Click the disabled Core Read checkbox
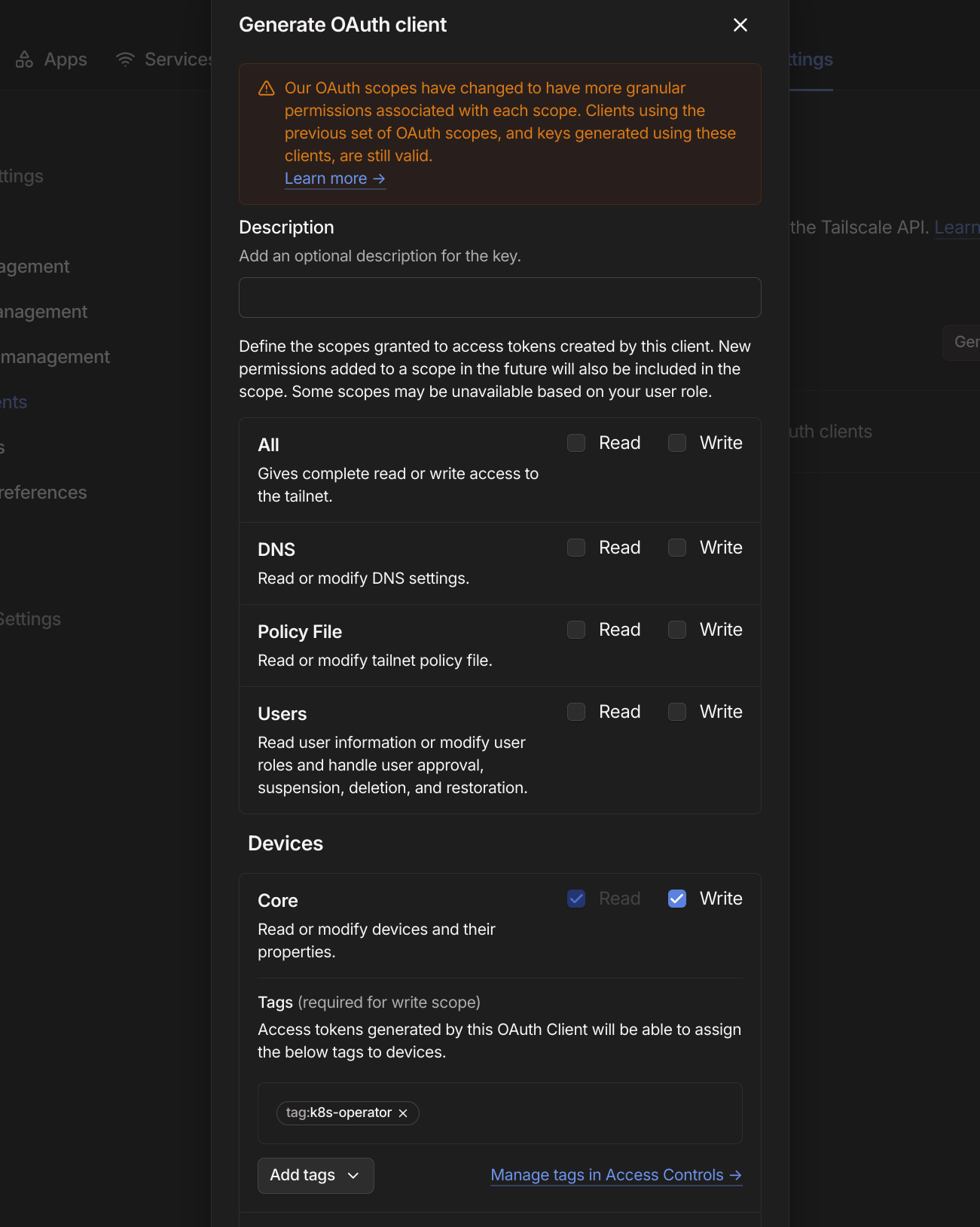 tap(576, 899)
